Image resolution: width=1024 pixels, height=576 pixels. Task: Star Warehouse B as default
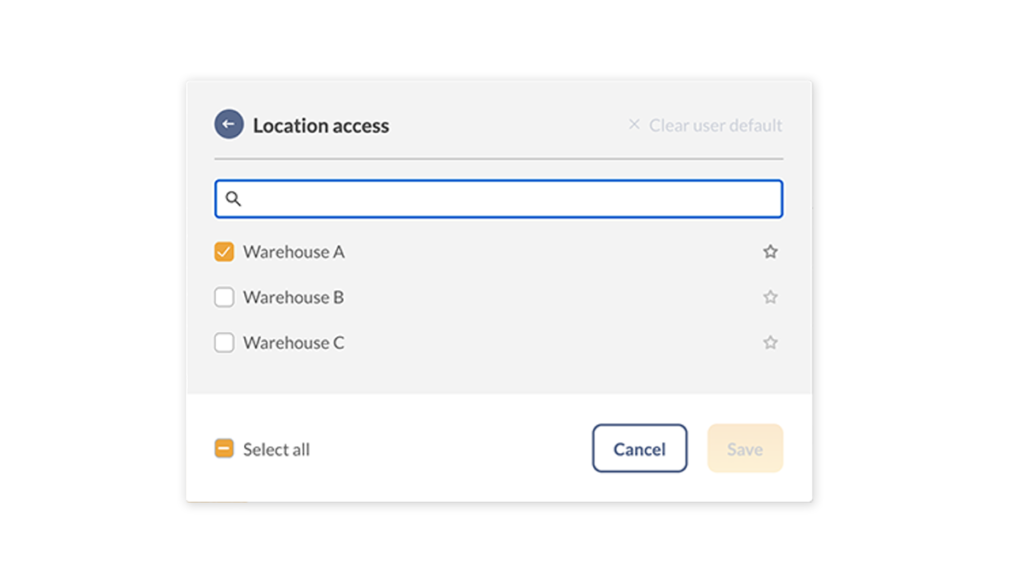(770, 297)
